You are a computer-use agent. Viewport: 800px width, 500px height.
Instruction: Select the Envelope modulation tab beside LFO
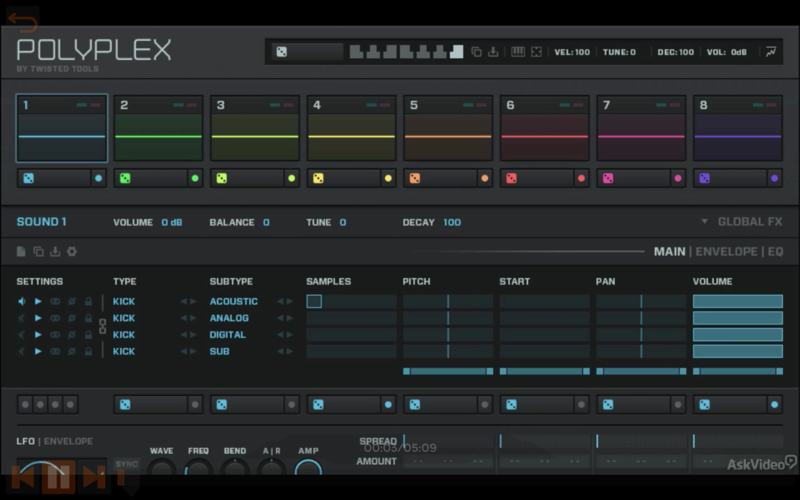[x=68, y=441]
